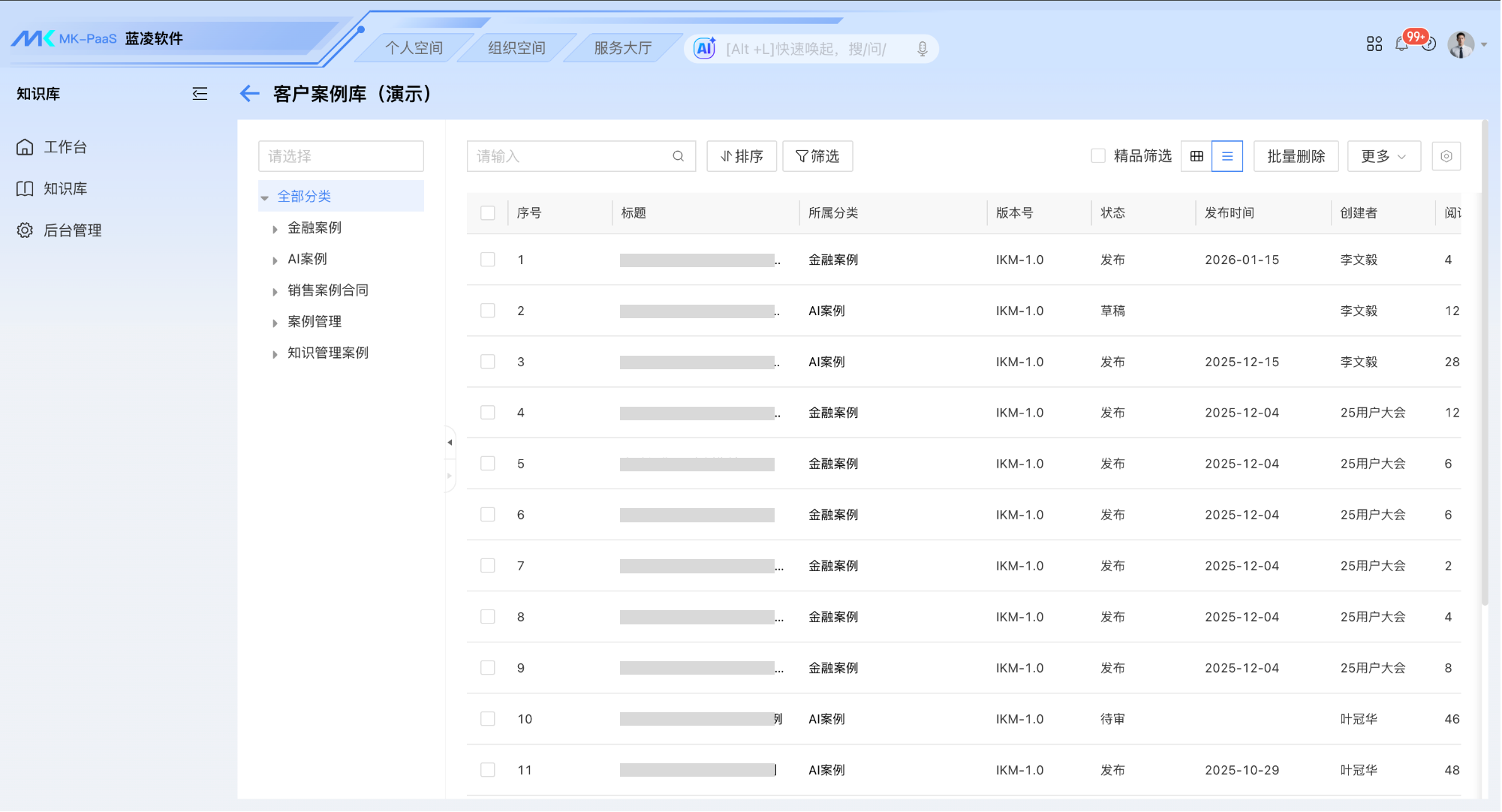
Task: Select the checkbox for row 10
Action: click(488, 719)
